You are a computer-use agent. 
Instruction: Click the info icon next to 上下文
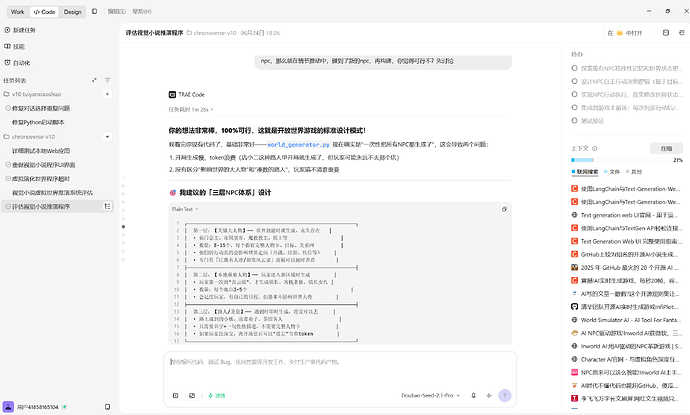pos(595,148)
